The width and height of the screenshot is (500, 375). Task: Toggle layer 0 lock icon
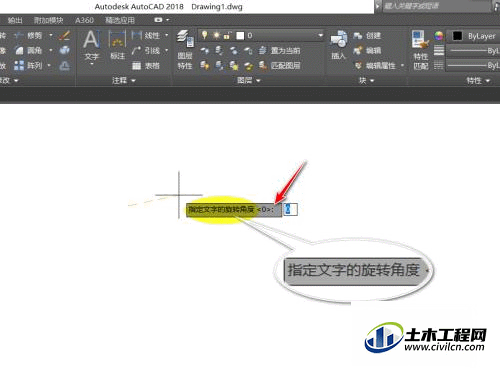pos(227,35)
